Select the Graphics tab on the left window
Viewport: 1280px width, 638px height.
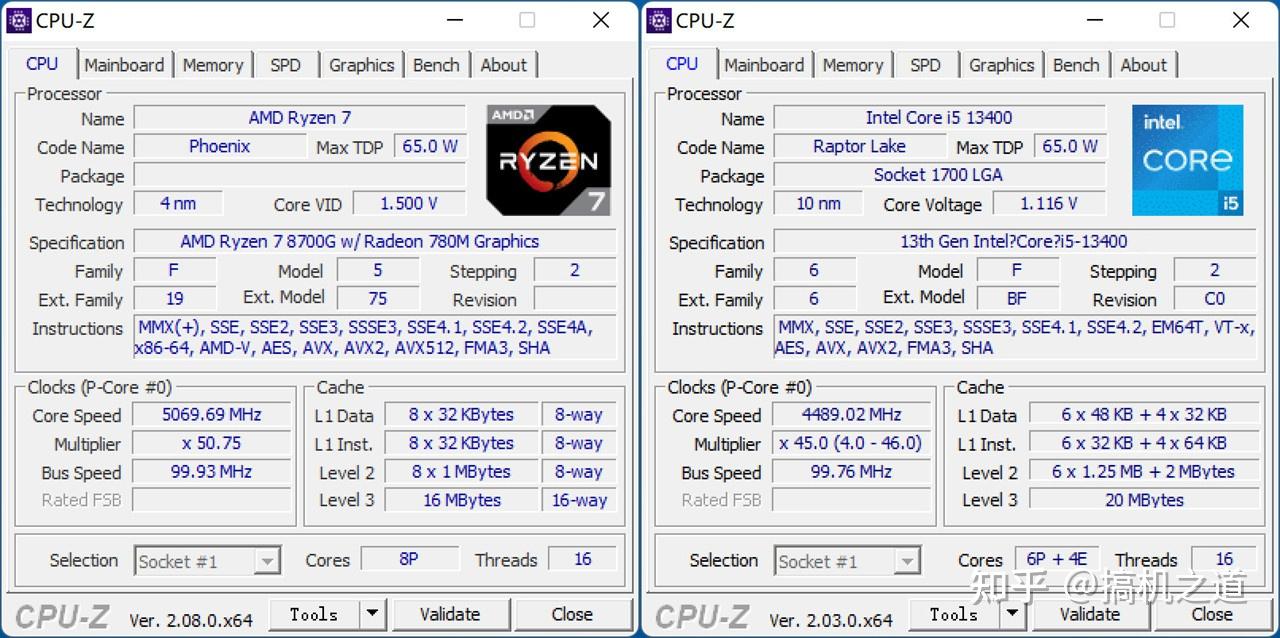tap(361, 64)
